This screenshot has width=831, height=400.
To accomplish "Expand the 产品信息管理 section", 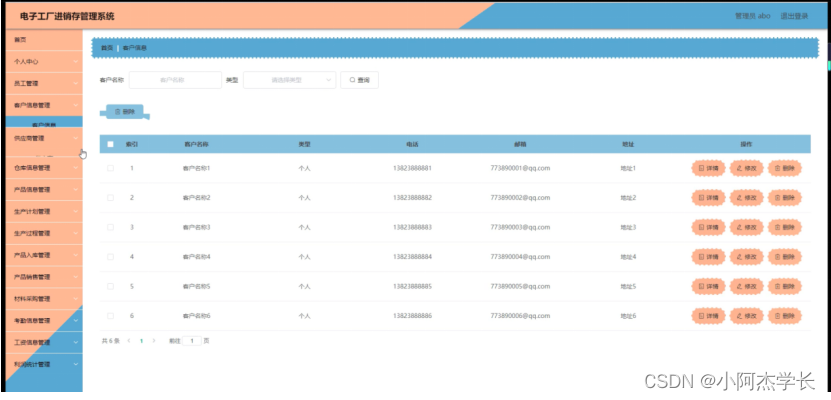I will pyautogui.click(x=44, y=190).
